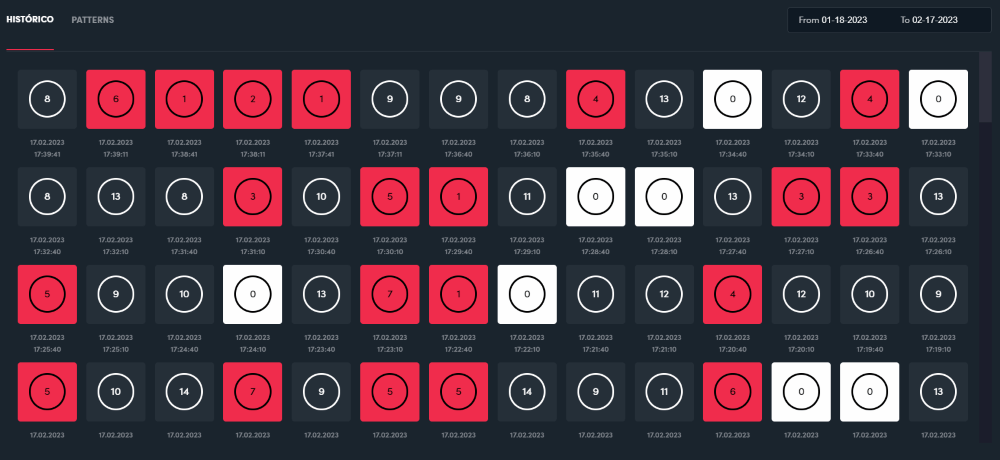1000x460 pixels.
Task: Click the 10 tile at 17:30:40
Action: coord(321,197)
